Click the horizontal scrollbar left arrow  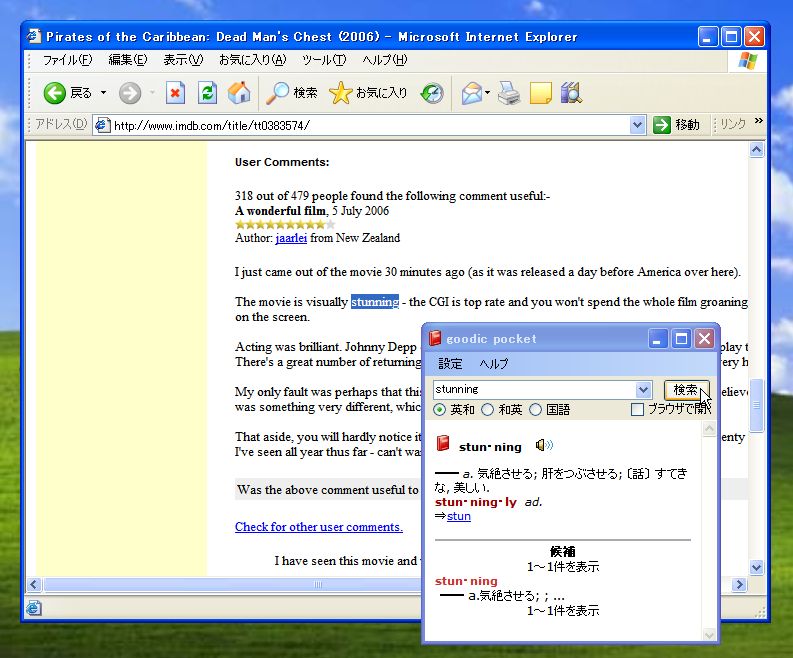pos(33,585)
